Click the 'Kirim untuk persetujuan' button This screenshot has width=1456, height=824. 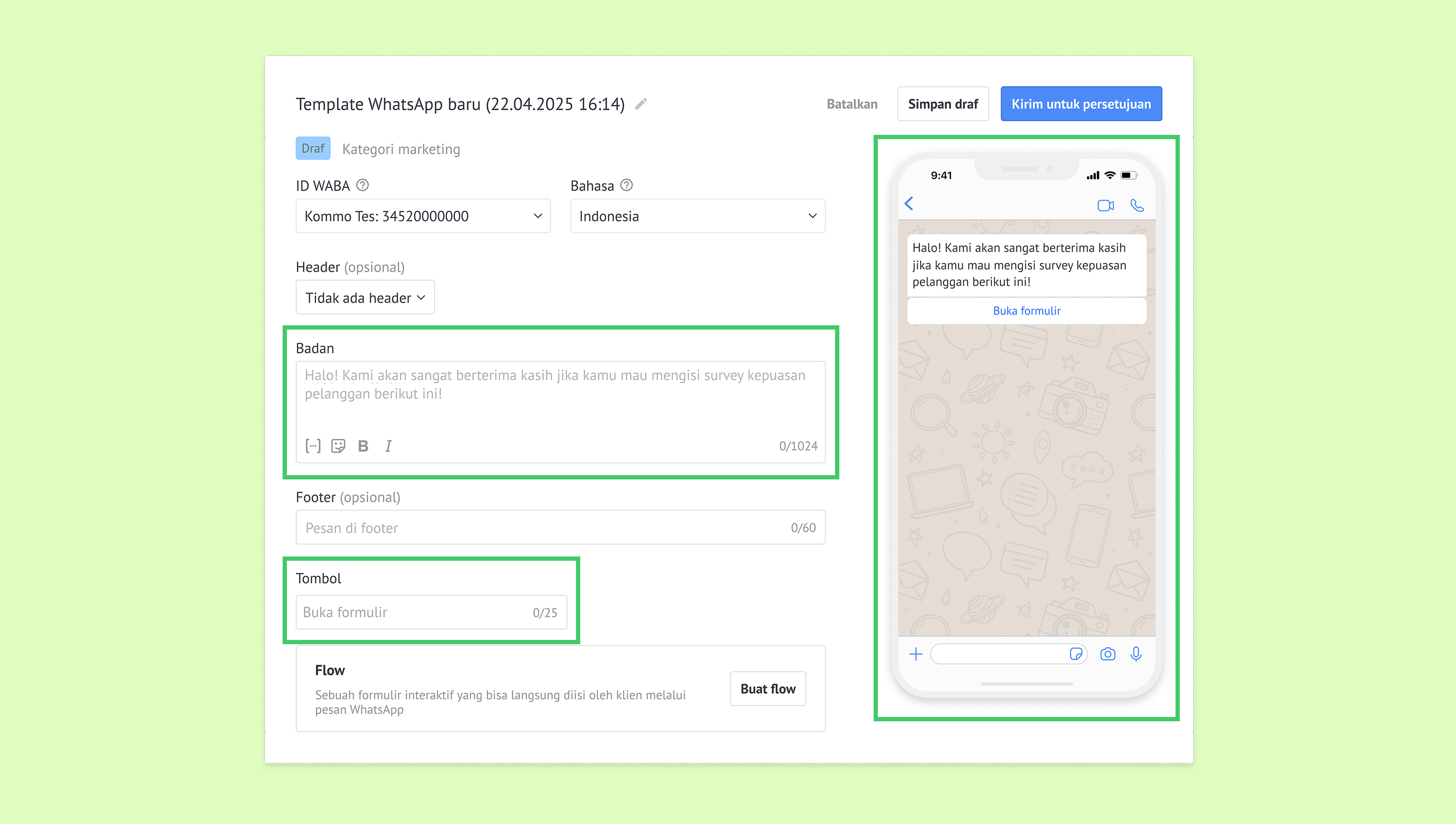coord(1081,104)
